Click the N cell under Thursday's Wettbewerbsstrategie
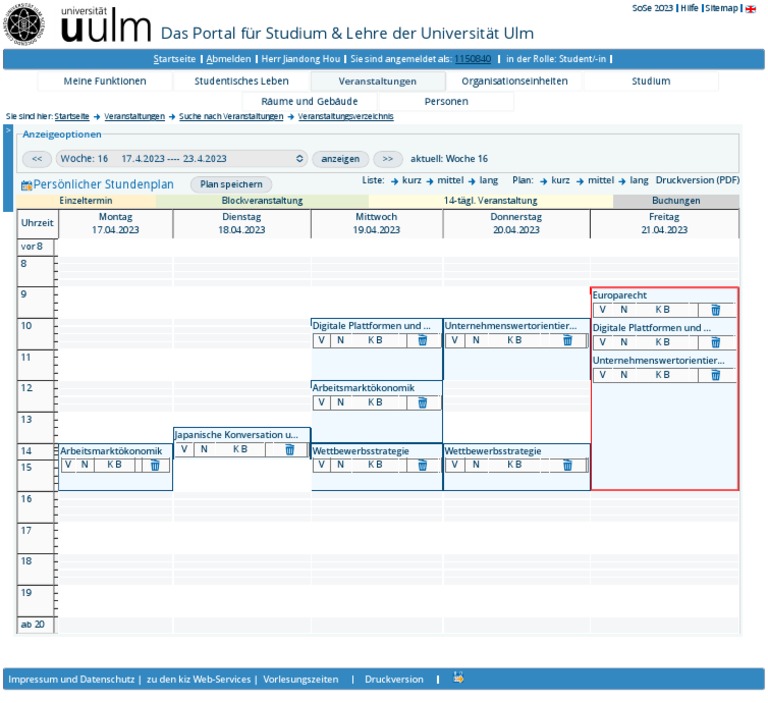 tap(476, 465)
